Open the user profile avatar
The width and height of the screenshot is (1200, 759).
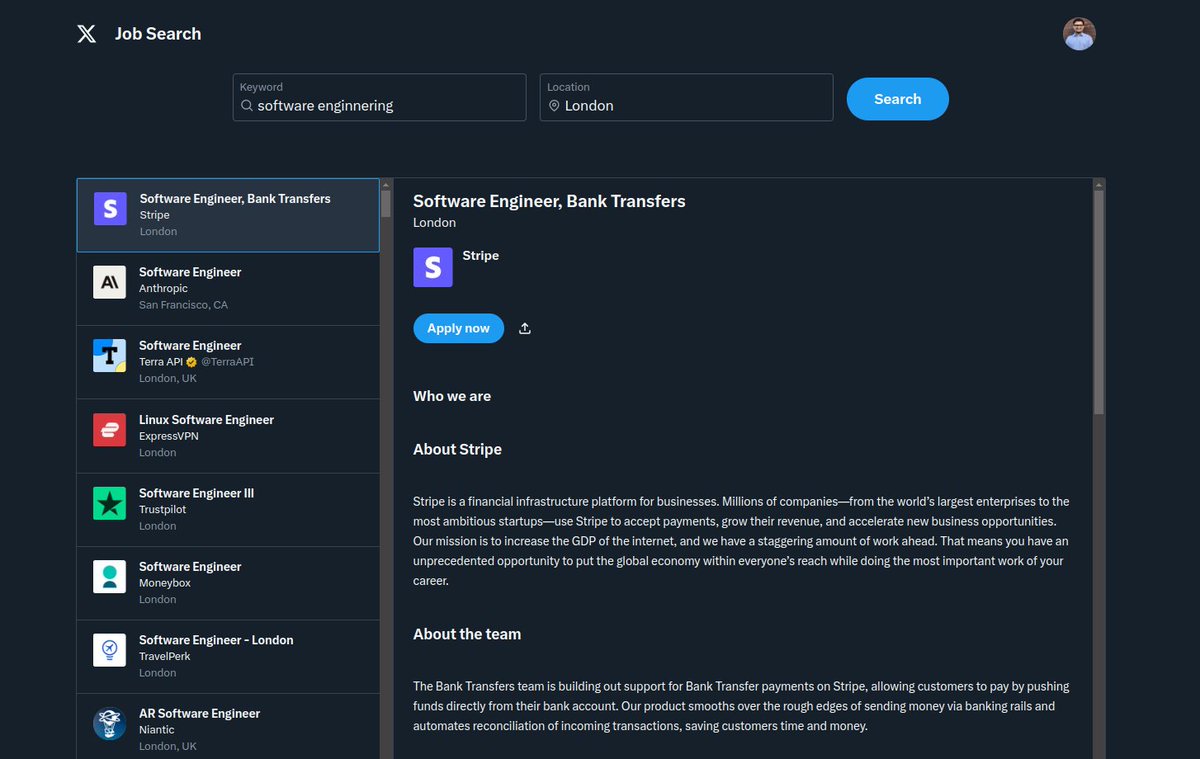point(1079,34)
